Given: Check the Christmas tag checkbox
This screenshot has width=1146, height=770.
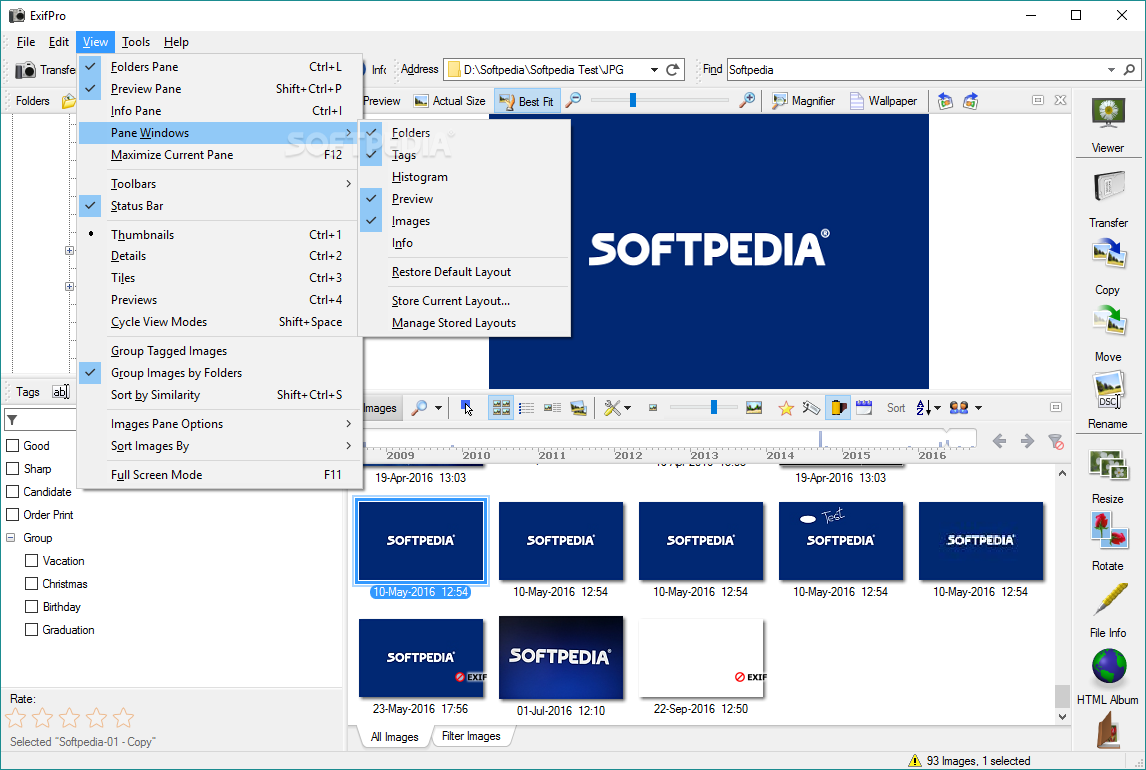Looking at the screenshot, I should tap(31, 584).
